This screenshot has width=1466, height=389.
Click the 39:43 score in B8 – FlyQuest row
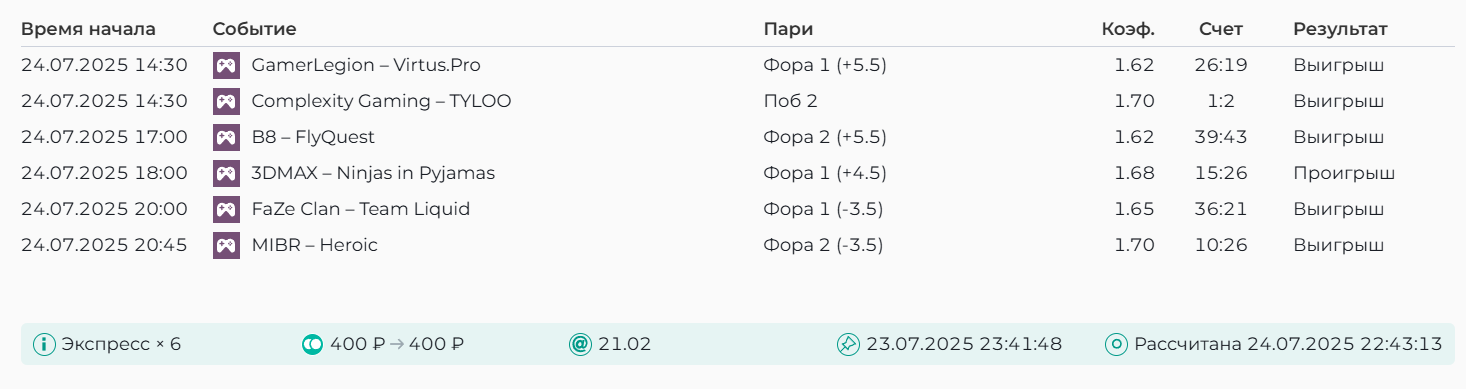point(1221,138)
